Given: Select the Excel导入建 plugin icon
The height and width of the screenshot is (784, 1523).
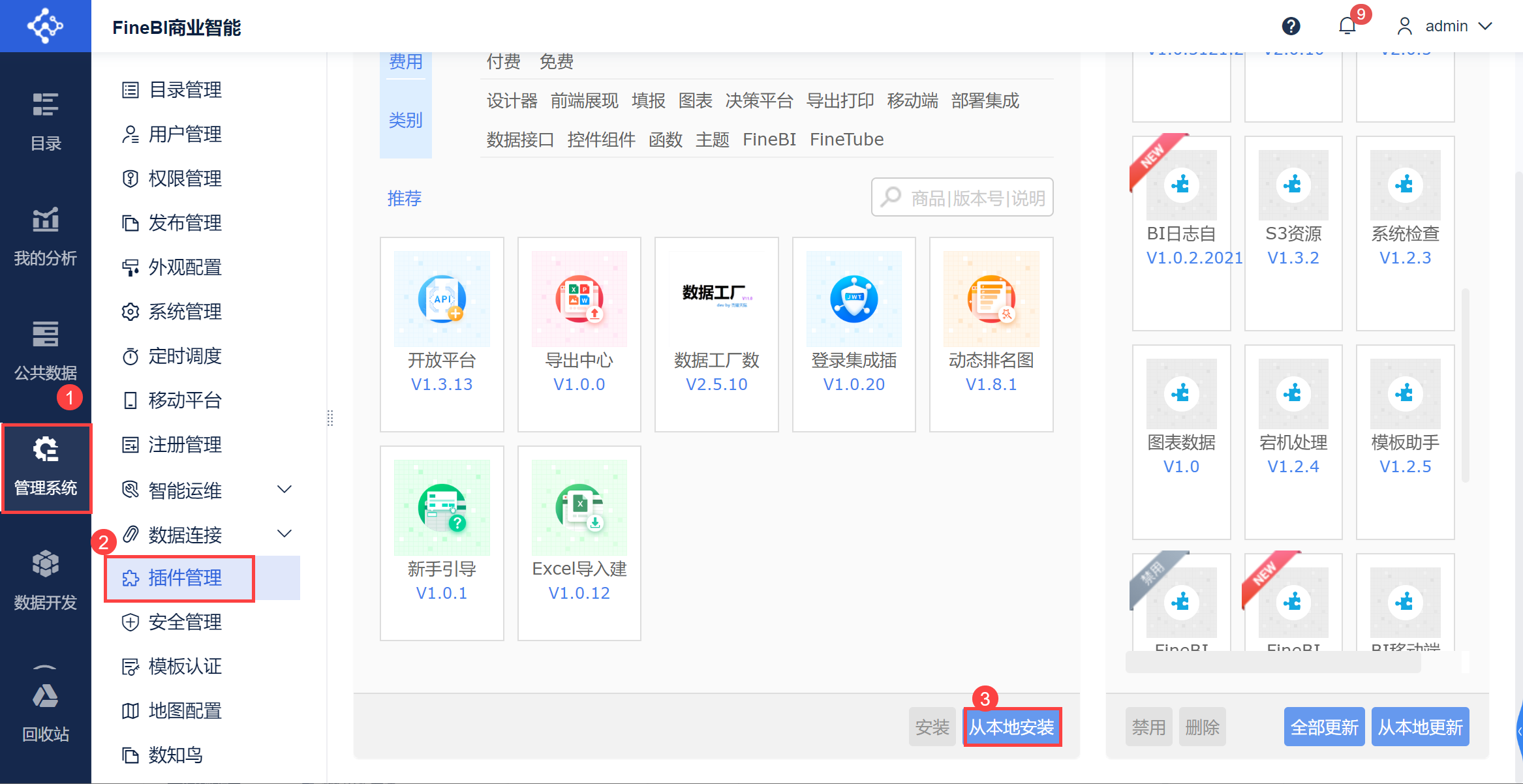Looking at the screenshot, I should (x=579, y=507).
